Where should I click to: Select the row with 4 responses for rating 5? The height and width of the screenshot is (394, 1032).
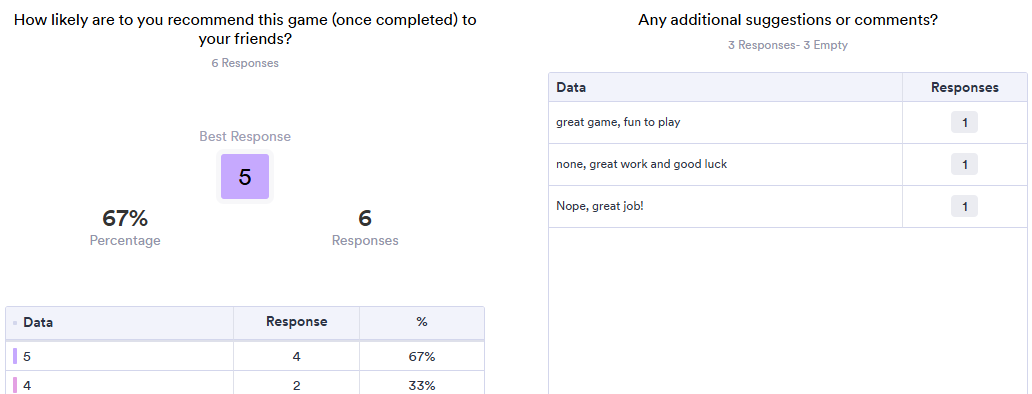245,357
